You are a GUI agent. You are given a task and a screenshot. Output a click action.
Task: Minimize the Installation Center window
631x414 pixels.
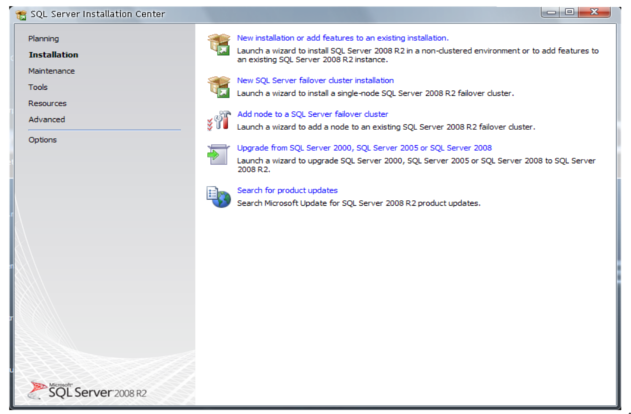551,12
